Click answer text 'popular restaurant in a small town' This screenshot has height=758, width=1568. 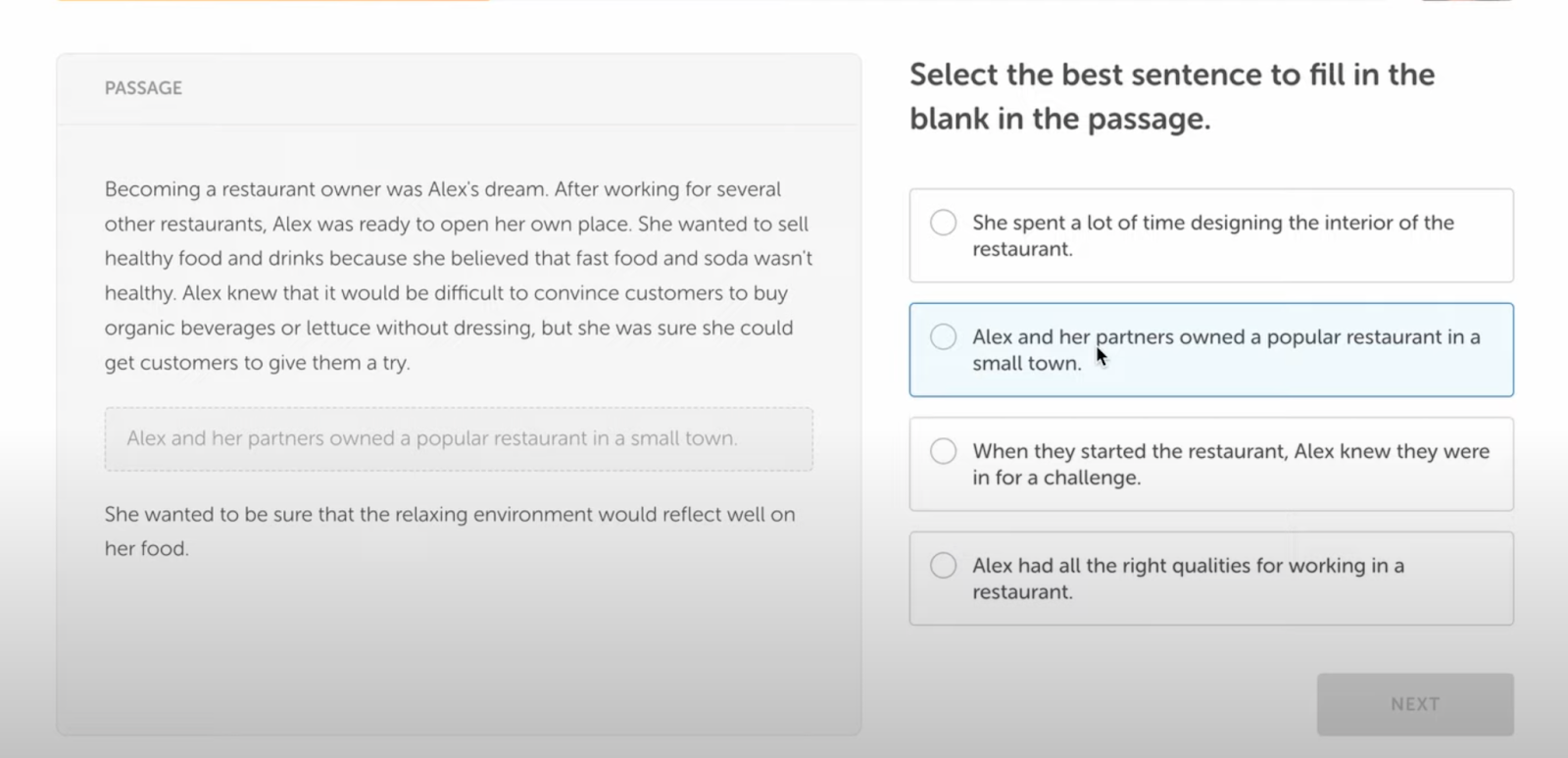pyautogui.click(x=1225, y=350)
